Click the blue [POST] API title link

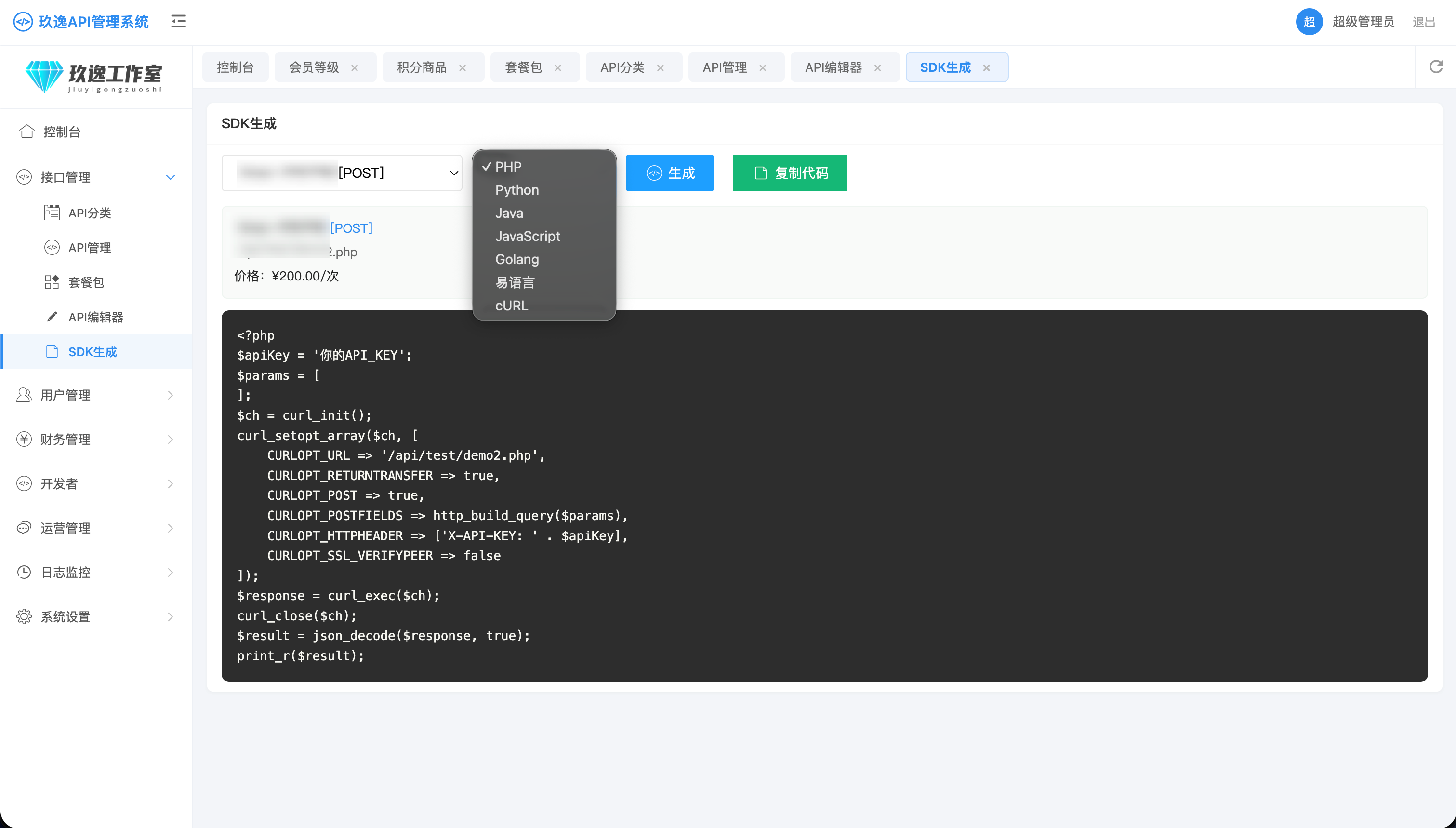(x=351, y=228)
